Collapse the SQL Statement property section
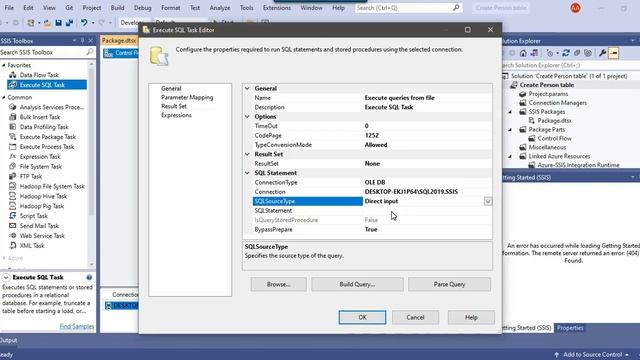Viewport: 640px width, 360px height. [x=247, y=173]
